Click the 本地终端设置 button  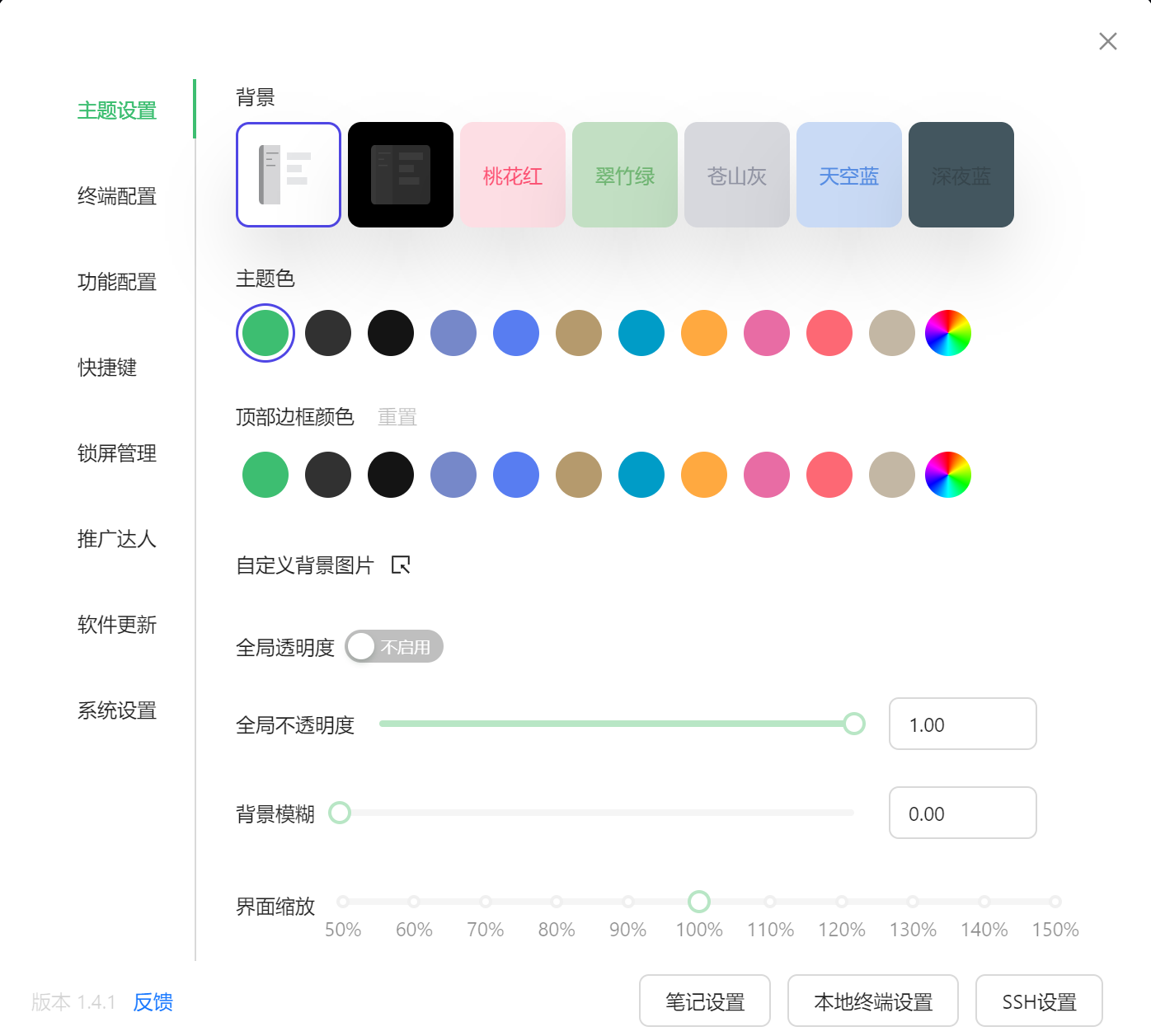tap(873, 1001)
